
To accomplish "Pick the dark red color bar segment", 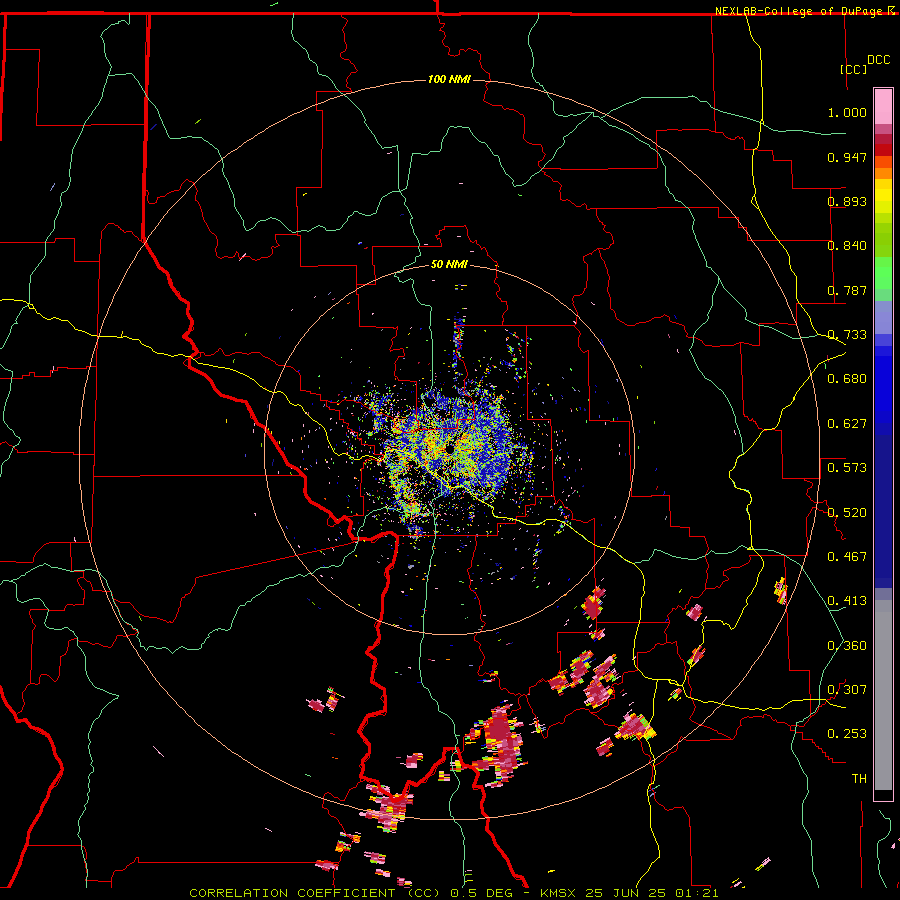I will tap(883, 150).
